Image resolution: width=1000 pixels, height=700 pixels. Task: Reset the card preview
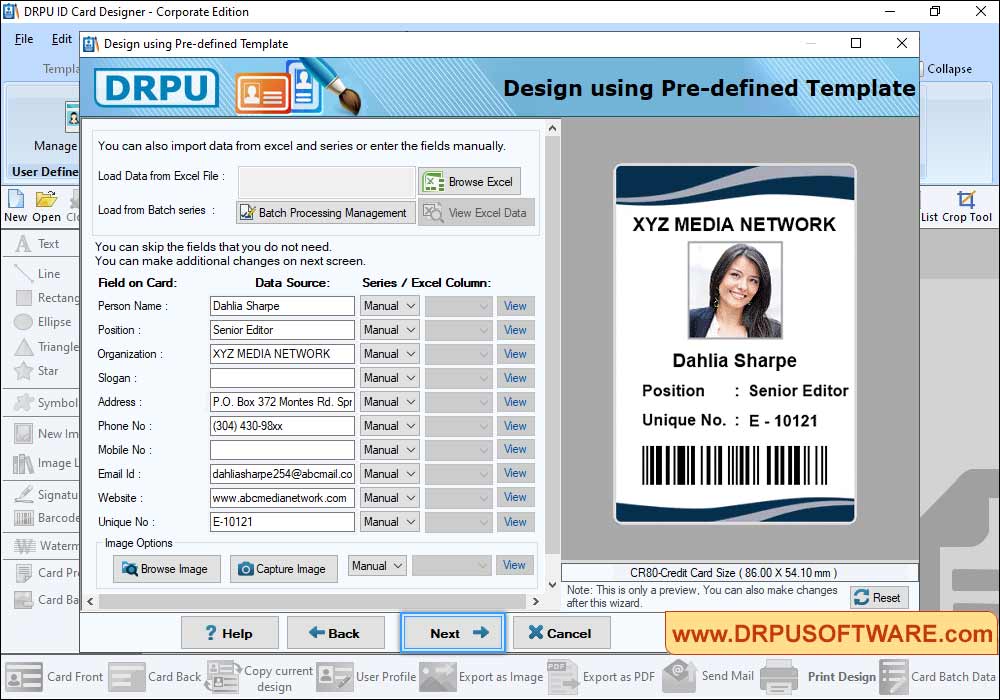pyautogui.click(x=879, y=597)
